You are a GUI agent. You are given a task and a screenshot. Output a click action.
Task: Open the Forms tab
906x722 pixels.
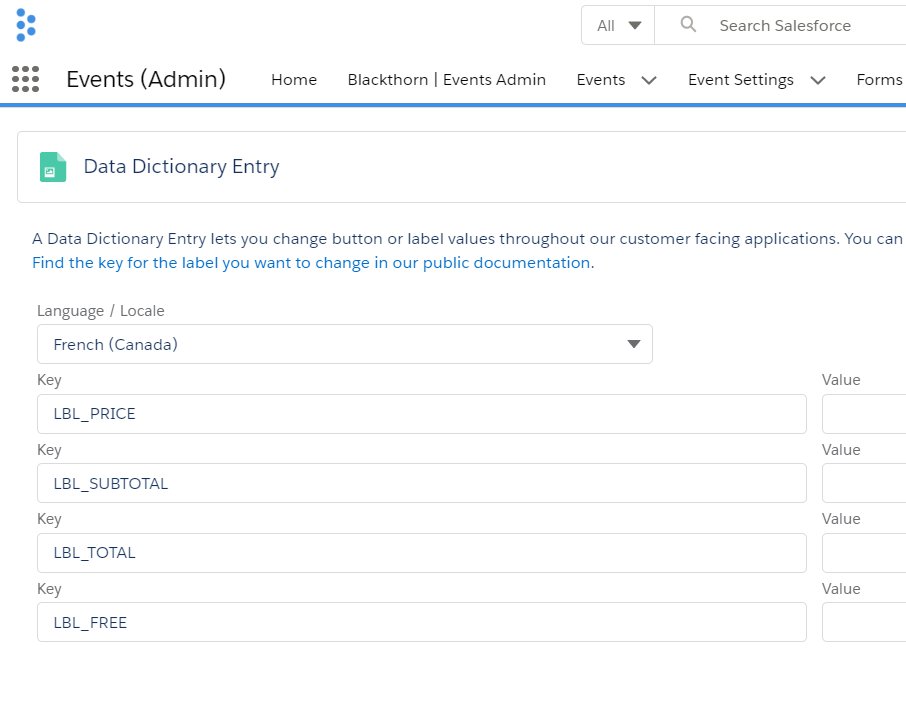[x=879, y=80]
